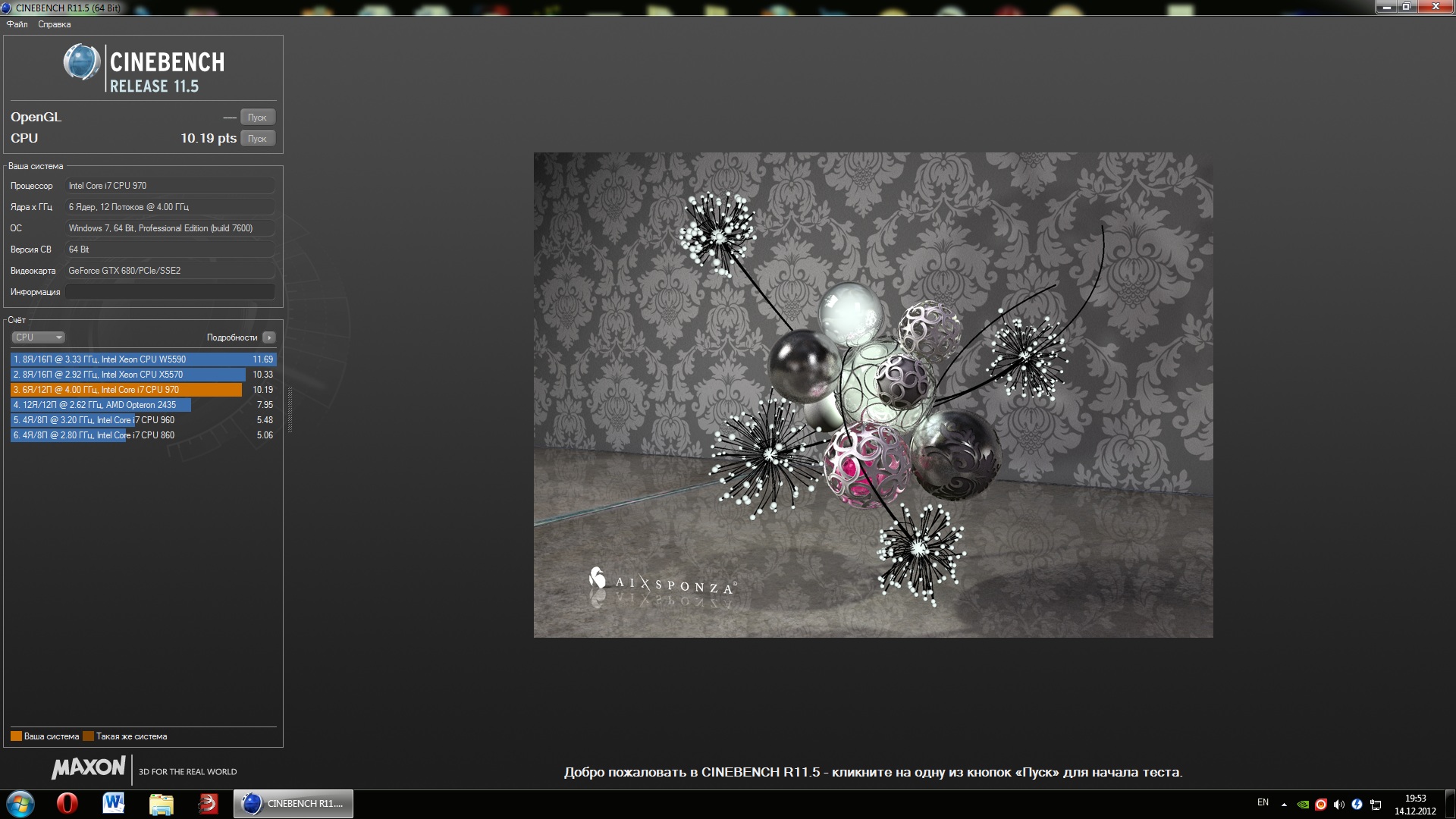Open the NVIDIA tray icon
The width and height of the screenshot is (1456, 819).
[x=1303, y=805]
